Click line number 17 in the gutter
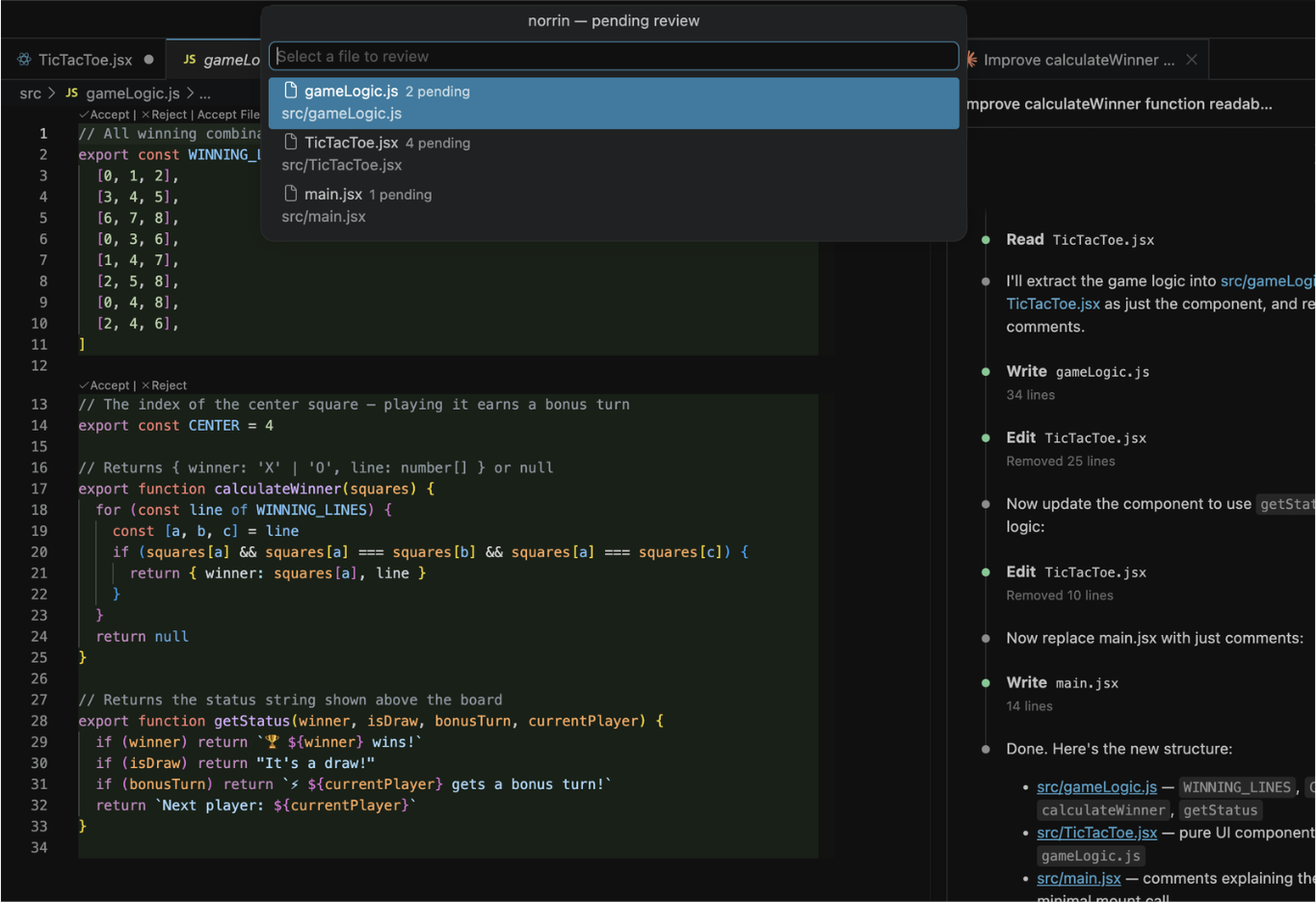The width and height of the screenshot is (1316, 902). pos(39,489)
